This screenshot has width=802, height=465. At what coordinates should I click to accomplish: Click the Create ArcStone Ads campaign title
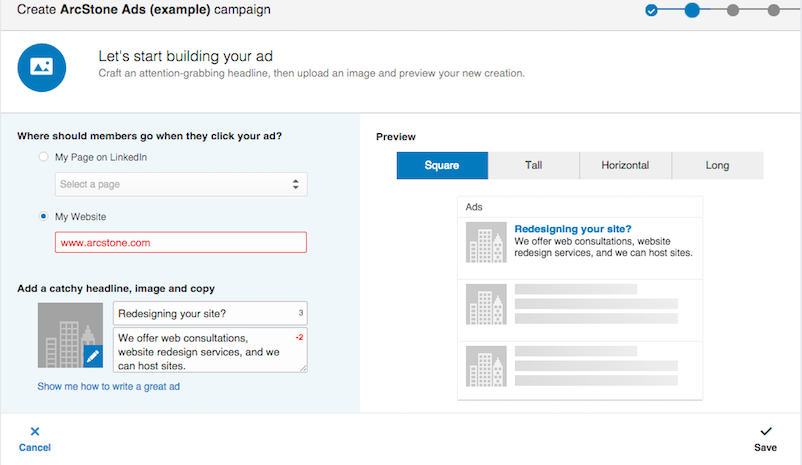pos(144,10)
